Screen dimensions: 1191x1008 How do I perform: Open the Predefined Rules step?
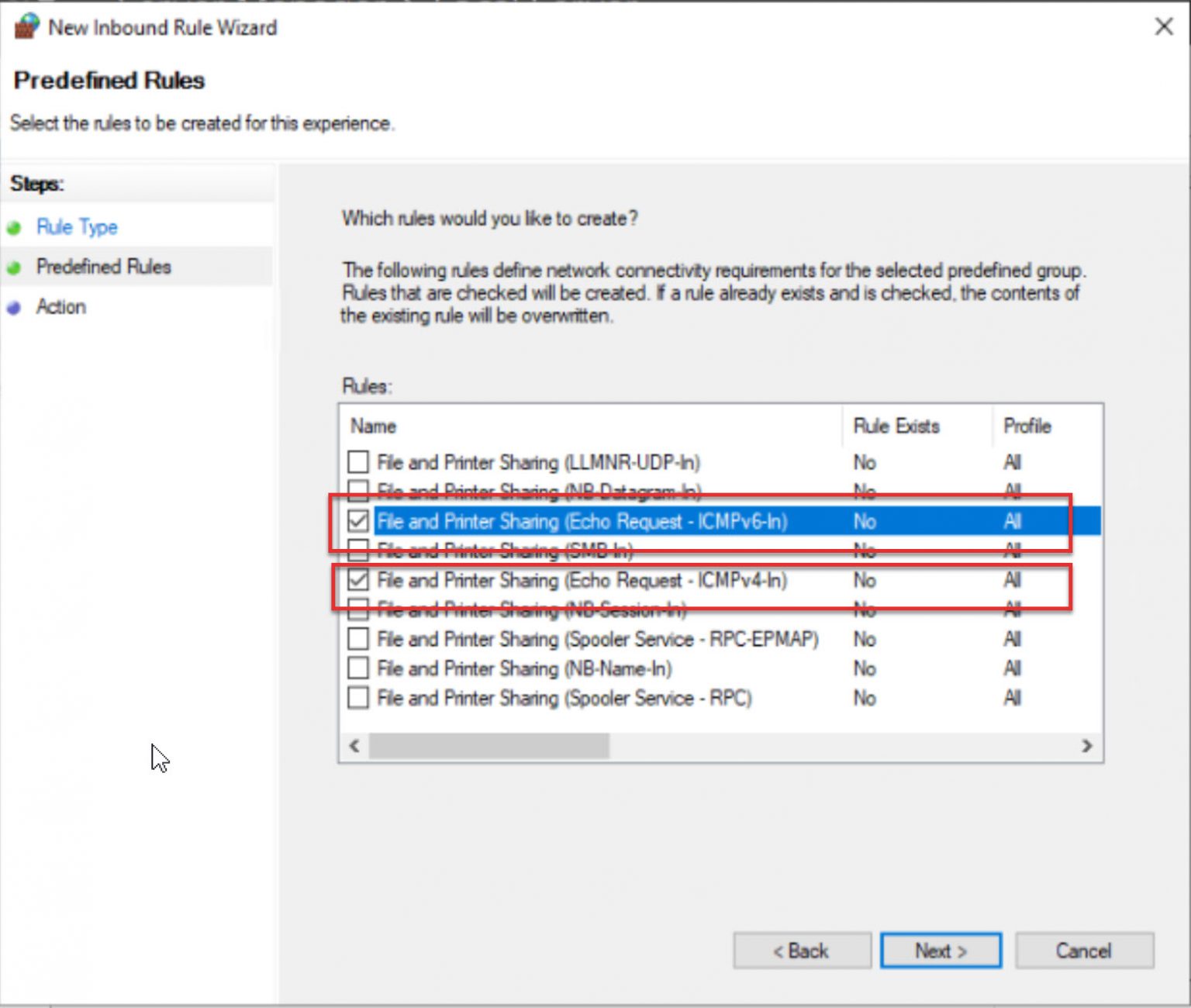(x=105, y=267)
